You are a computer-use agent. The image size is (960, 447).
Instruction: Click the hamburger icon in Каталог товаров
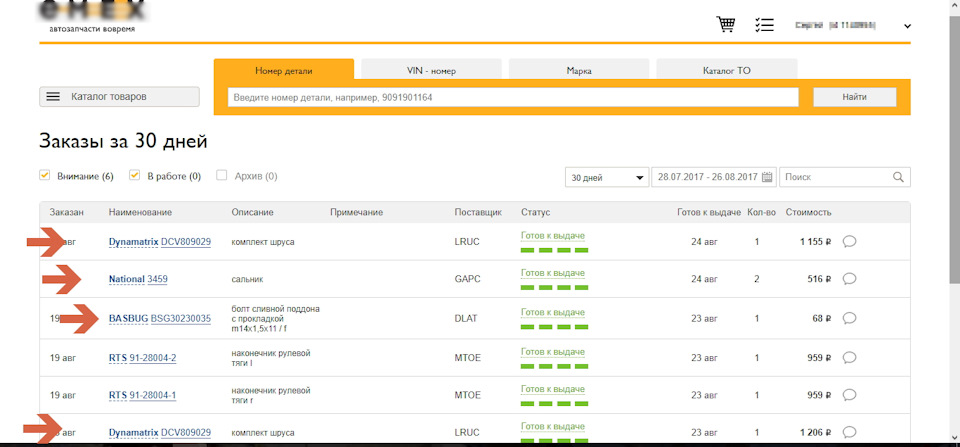pyautogui.click(x=53, y=97)
